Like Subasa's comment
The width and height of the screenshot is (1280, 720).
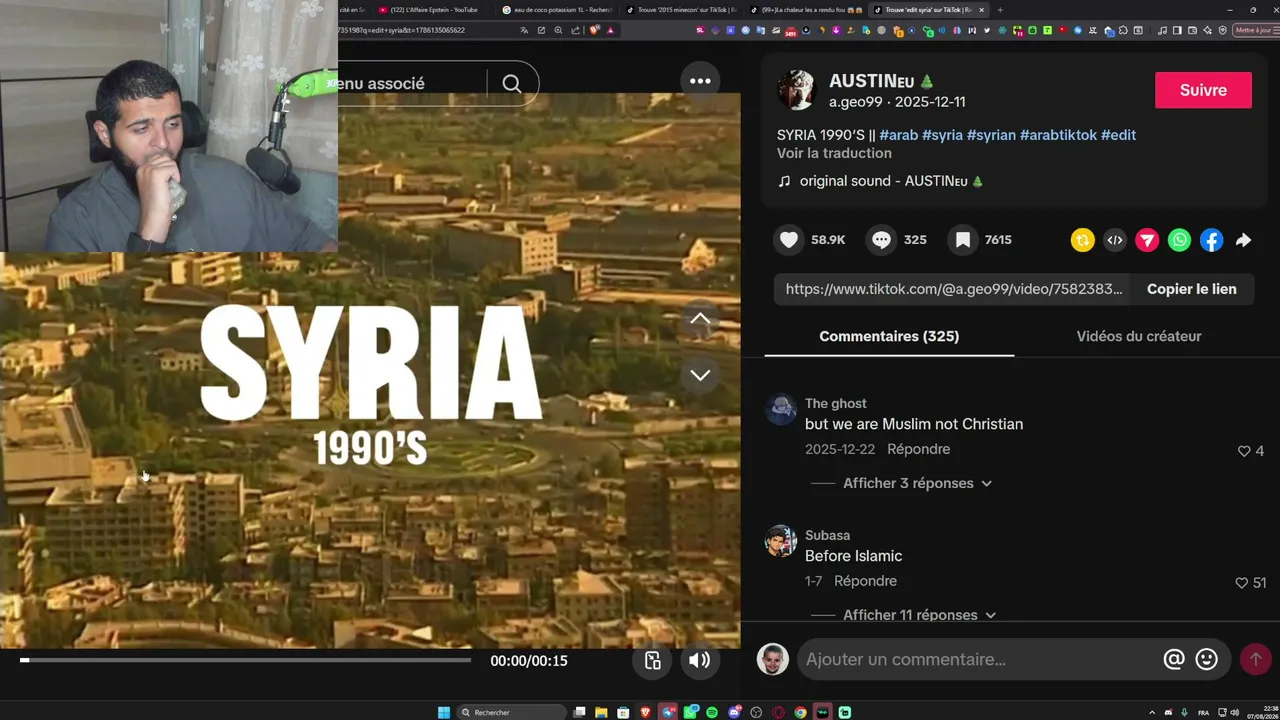[x=1241, y=583]
